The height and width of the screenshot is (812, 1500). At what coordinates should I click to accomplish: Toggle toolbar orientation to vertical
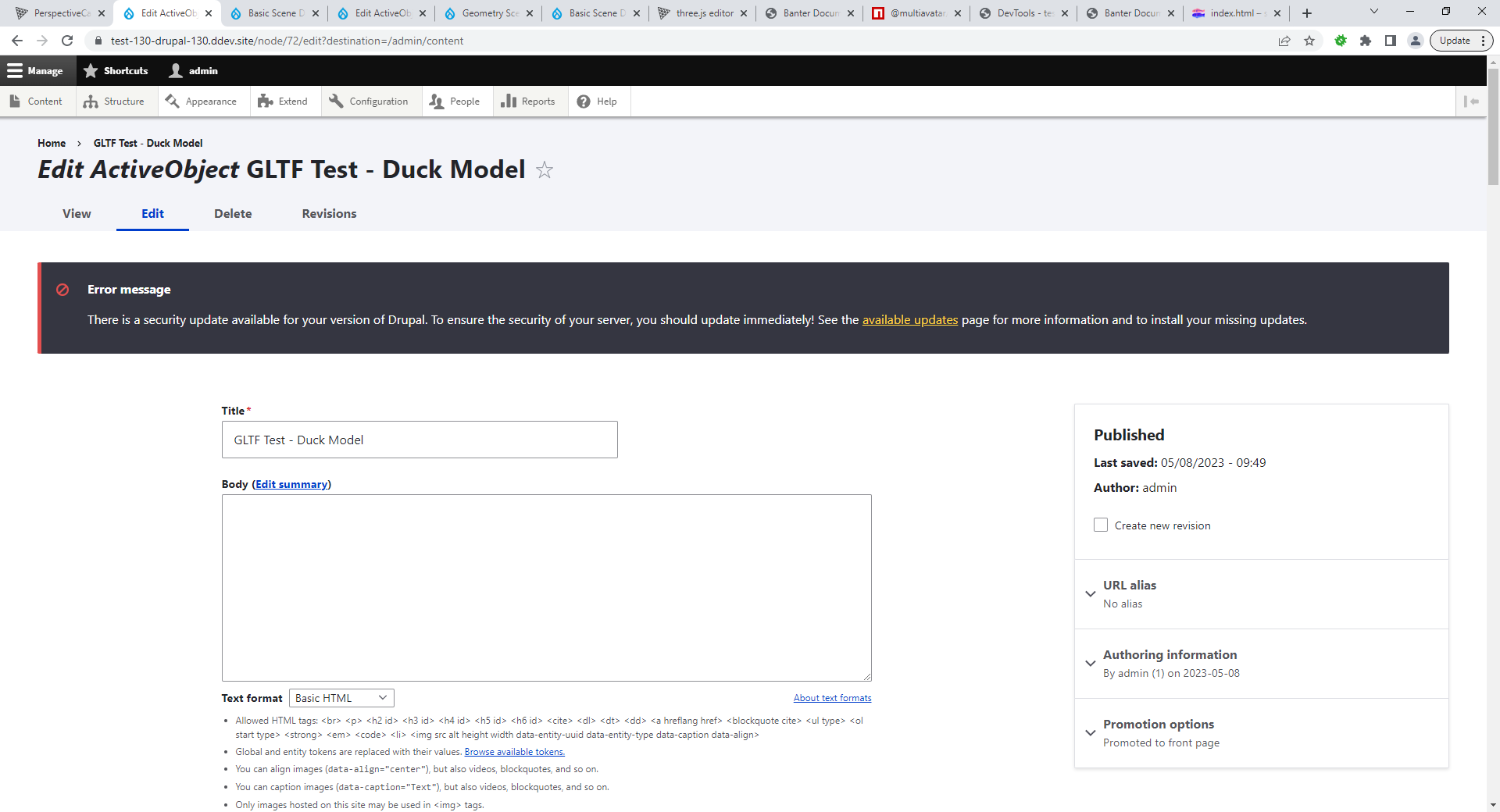1471,101
